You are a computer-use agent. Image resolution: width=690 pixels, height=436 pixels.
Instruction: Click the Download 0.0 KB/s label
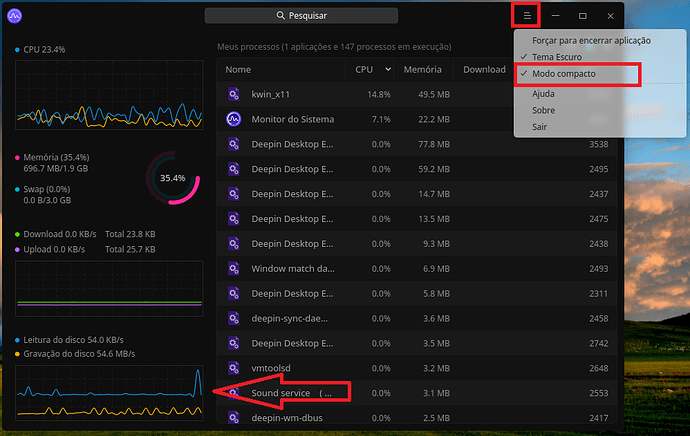(60, 234)
